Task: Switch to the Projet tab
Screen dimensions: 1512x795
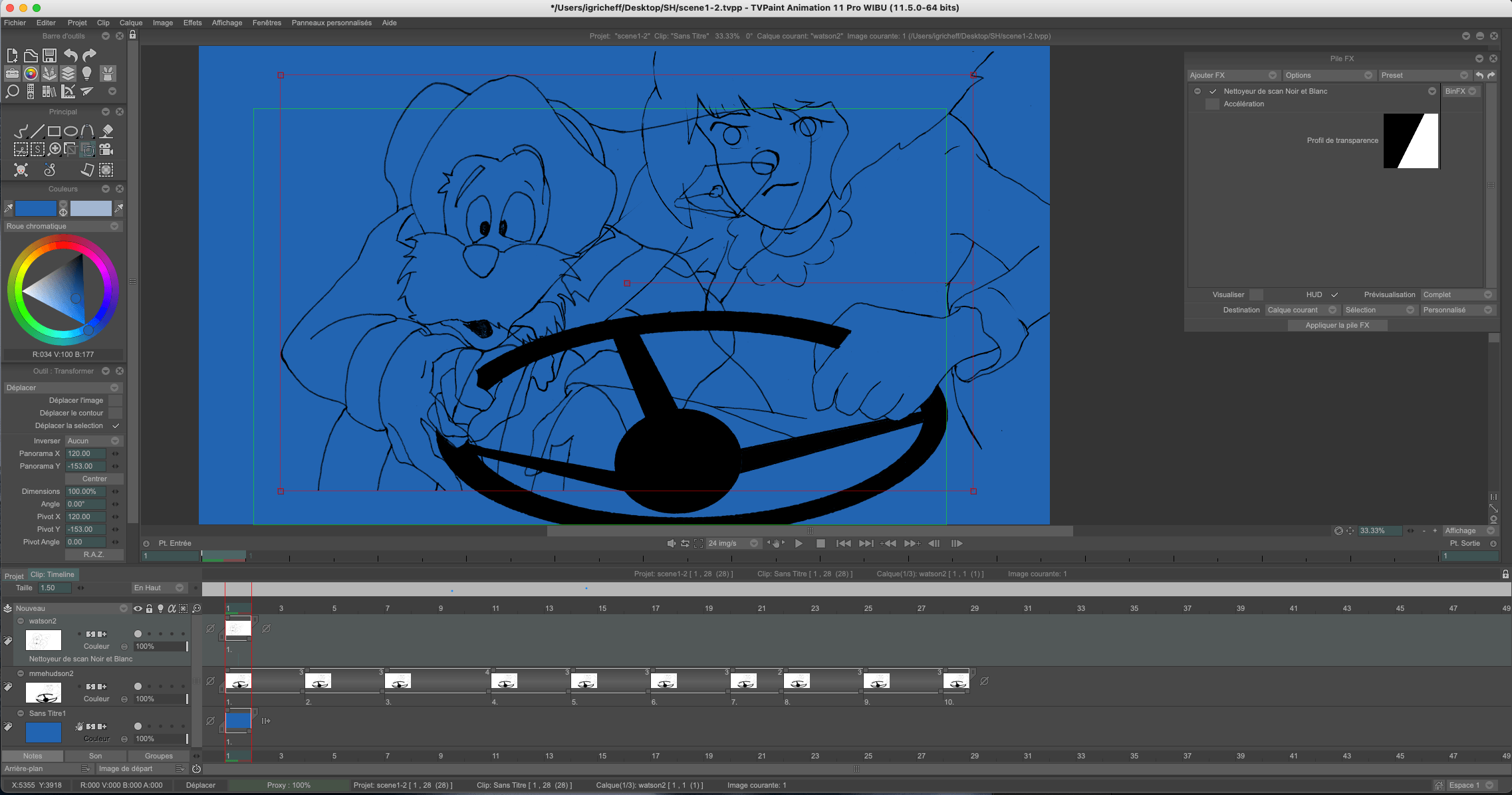Action: (14, 576)
